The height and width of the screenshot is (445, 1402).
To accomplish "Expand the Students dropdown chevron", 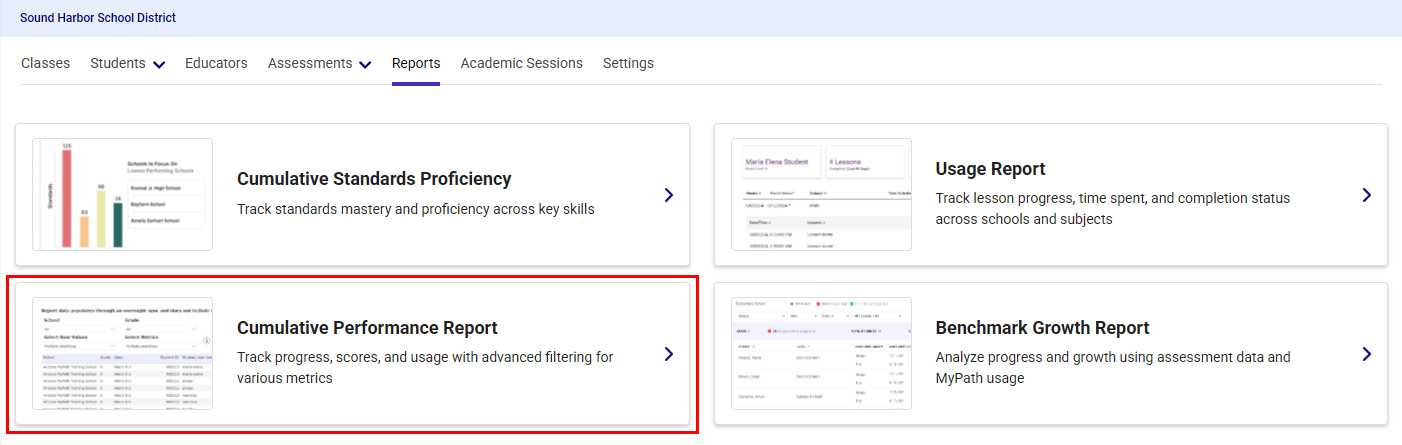I will click(x=159, y=65).
